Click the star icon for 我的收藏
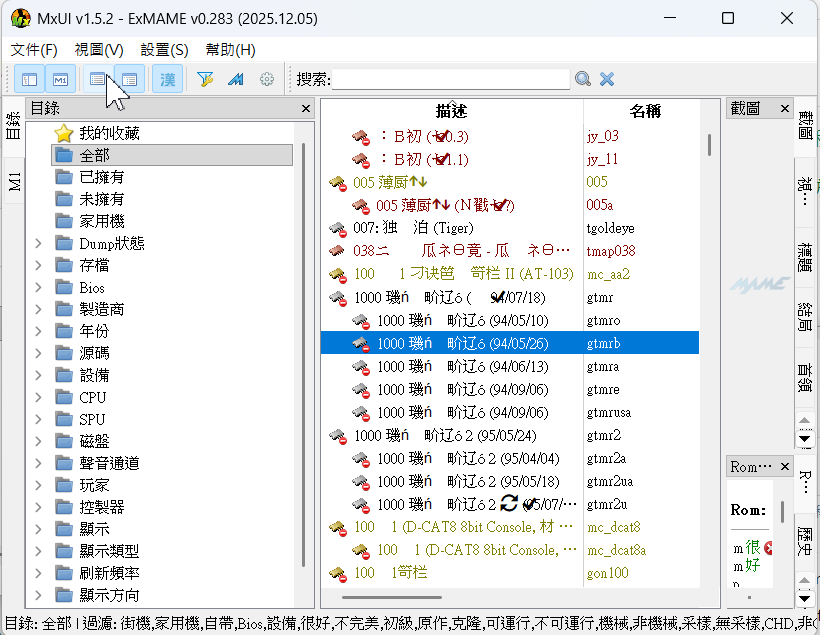This screenshot has width=820, height=635. coord(64,133)
